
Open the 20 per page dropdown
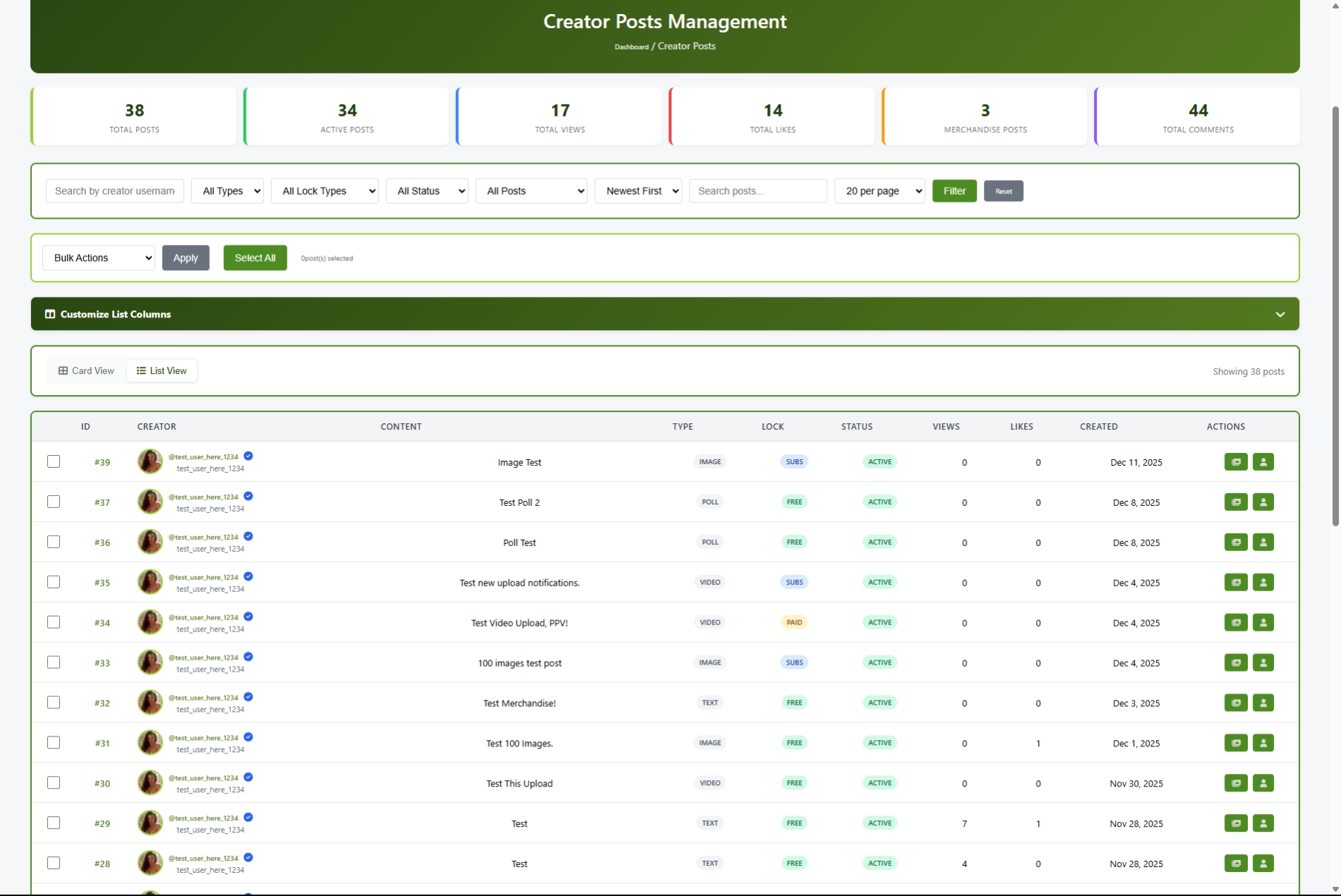[x=879, y=191]
